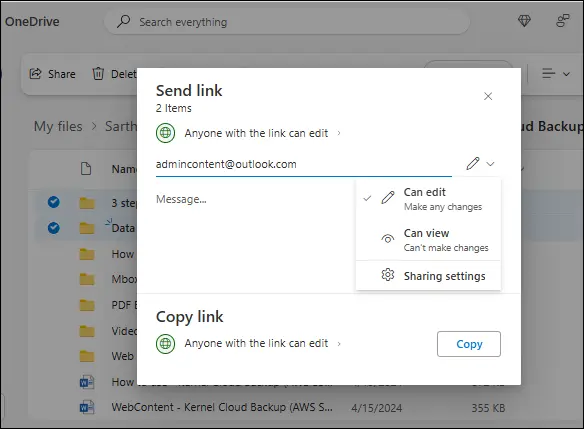
Task: Click Share in the toolbar
Action: (53, 74)
